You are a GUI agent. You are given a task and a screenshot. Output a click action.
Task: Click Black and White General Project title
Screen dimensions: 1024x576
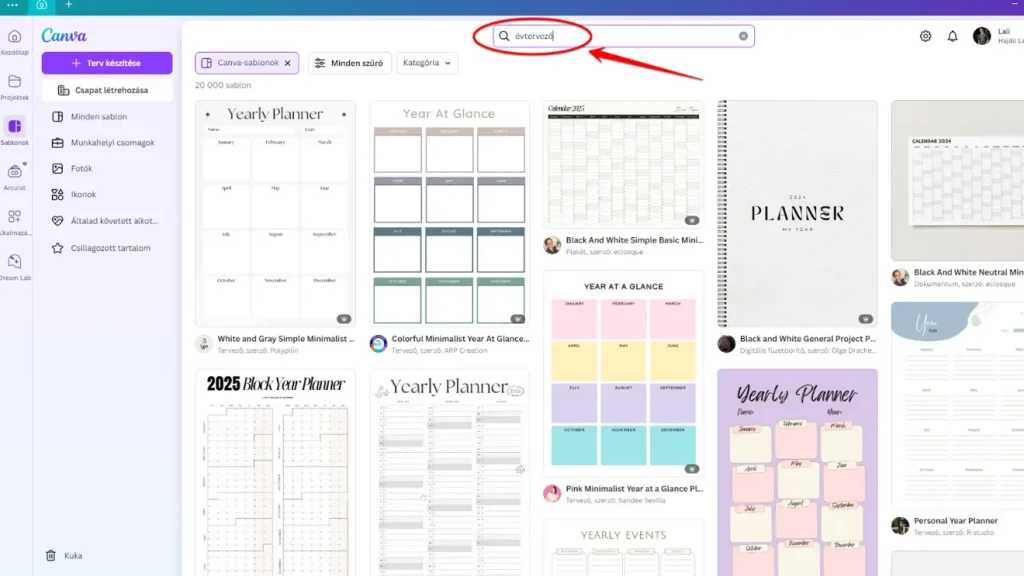[808, 339]
